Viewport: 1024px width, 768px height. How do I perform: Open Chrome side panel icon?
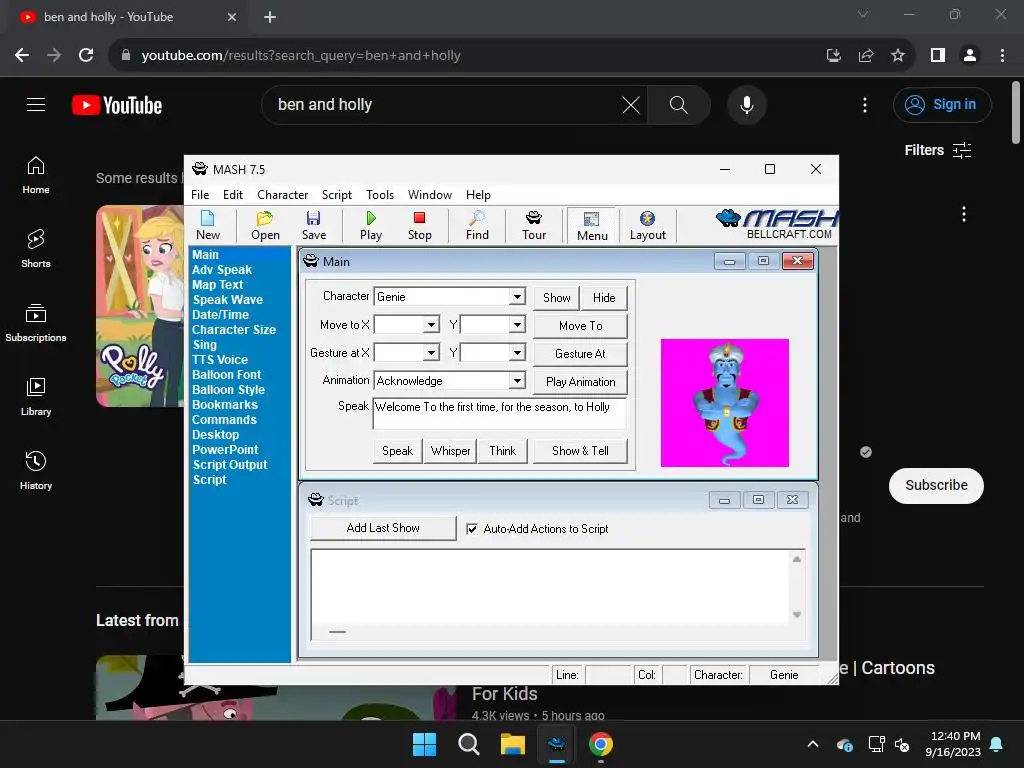938,55
